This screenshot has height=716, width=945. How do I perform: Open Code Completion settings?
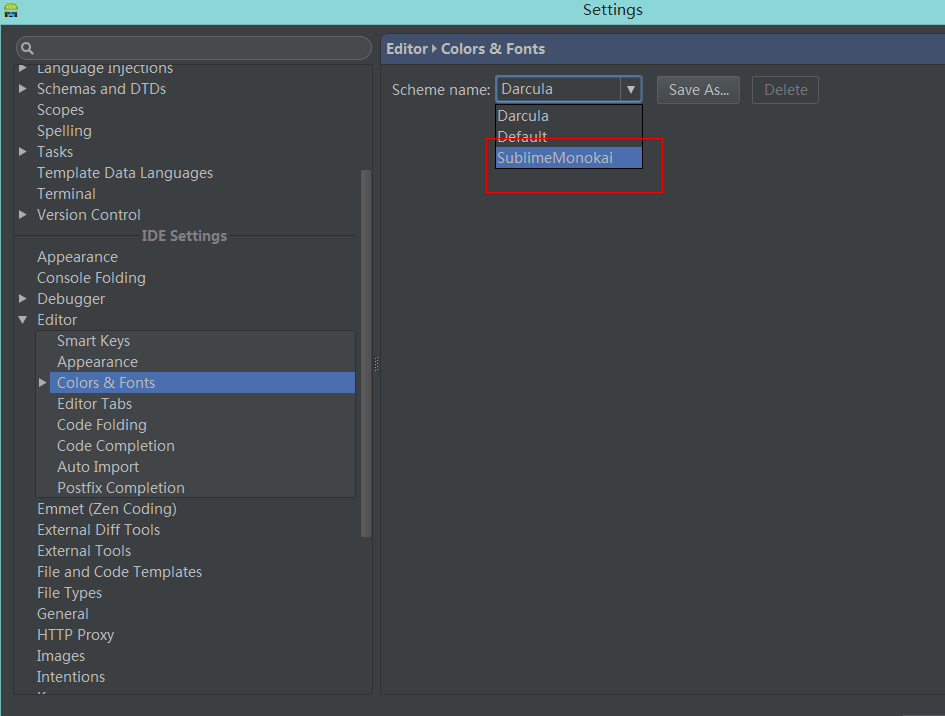[x=115, y=446]
